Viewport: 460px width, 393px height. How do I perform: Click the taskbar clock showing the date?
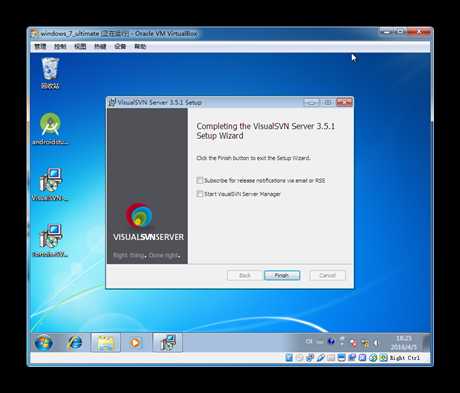click(x=404, y=343)
